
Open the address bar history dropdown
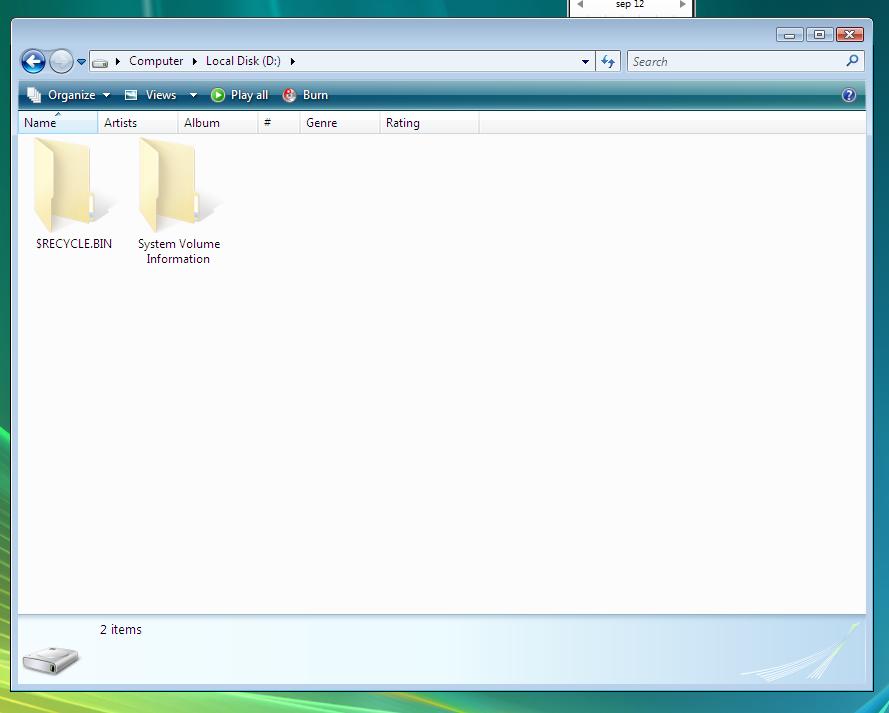coord(586,61)
